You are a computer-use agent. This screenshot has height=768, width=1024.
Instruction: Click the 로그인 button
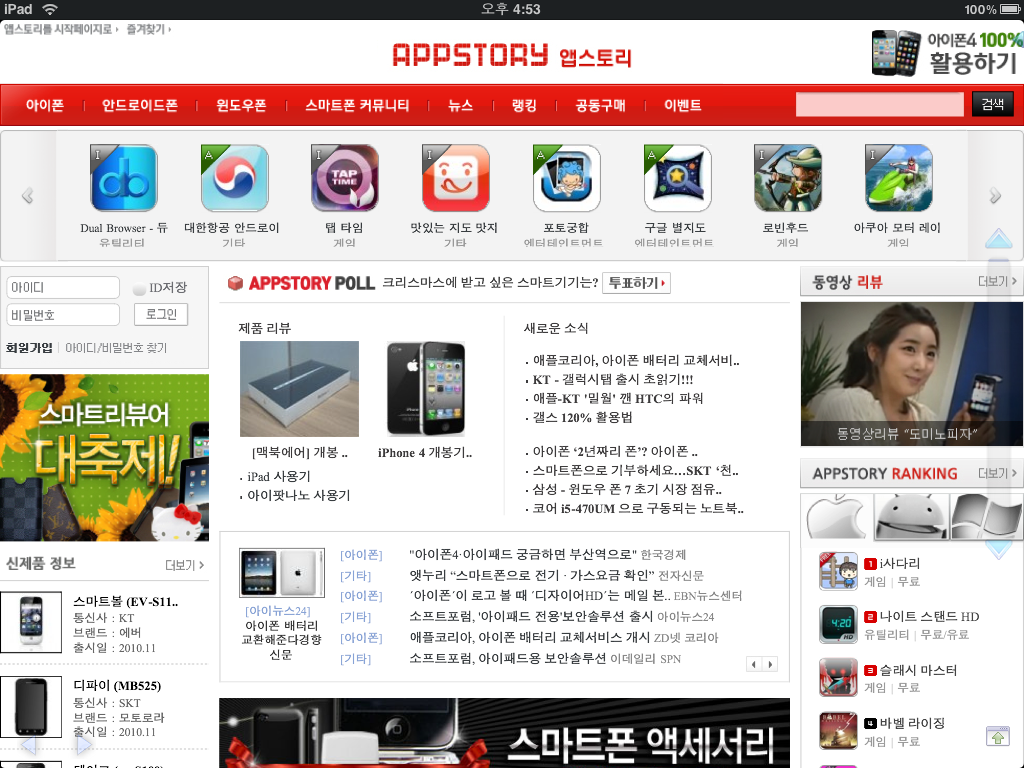pos(161,314)
